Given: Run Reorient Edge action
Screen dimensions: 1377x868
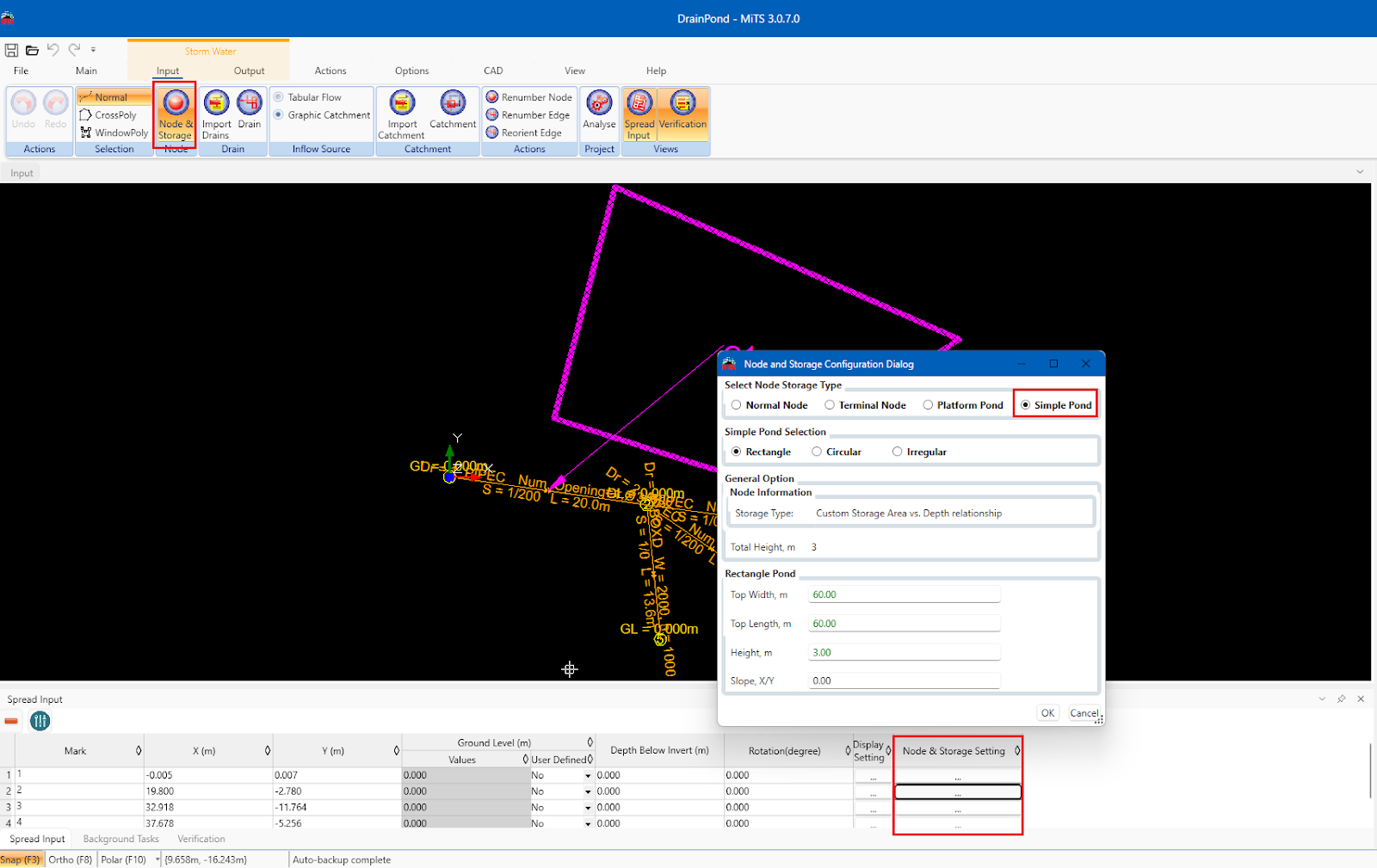Looking at the screenshot, I should [x=524, y=132].
